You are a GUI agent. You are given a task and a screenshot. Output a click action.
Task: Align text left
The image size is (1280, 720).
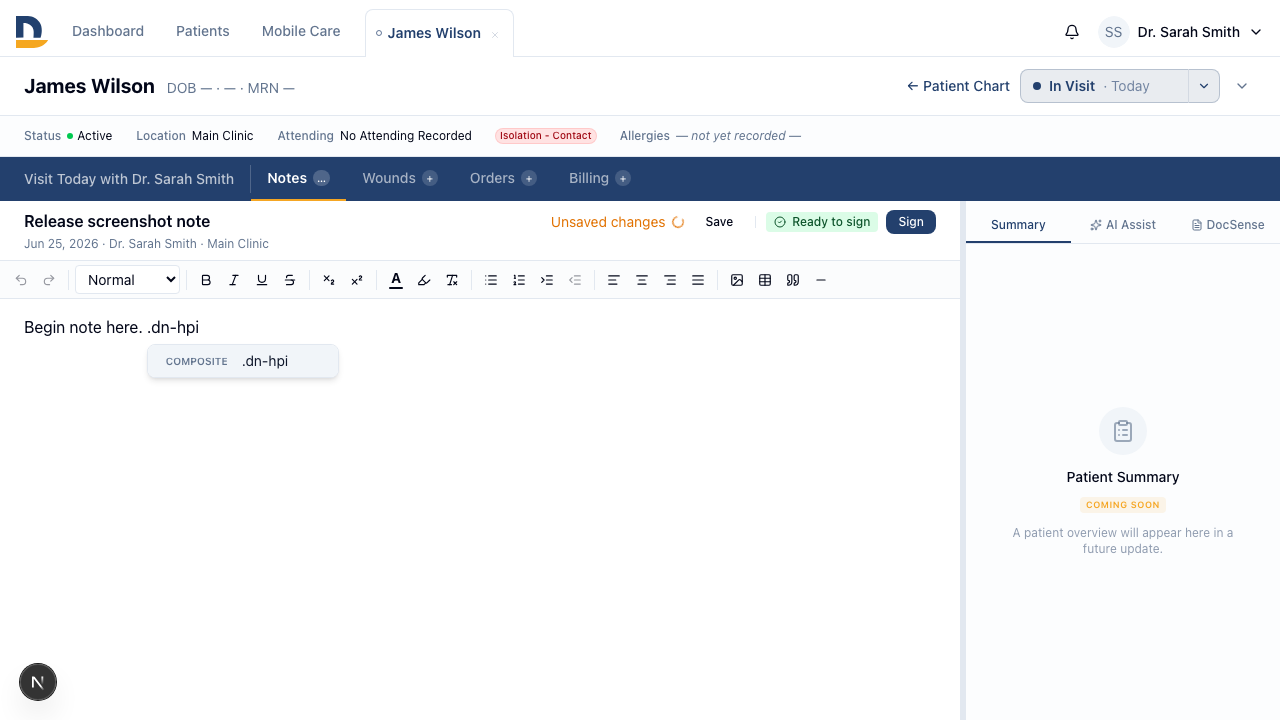[614, 280]
